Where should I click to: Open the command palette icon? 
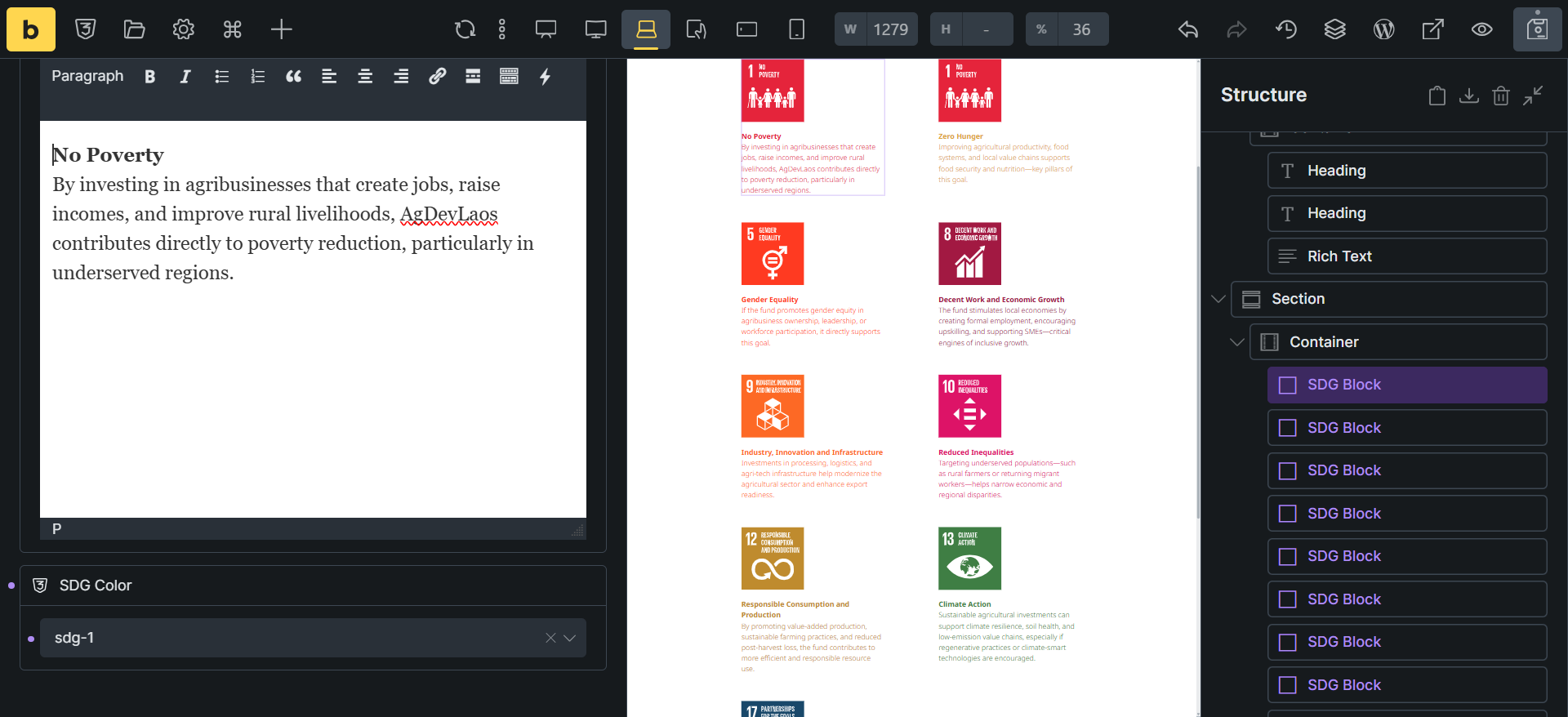point(233,29)
